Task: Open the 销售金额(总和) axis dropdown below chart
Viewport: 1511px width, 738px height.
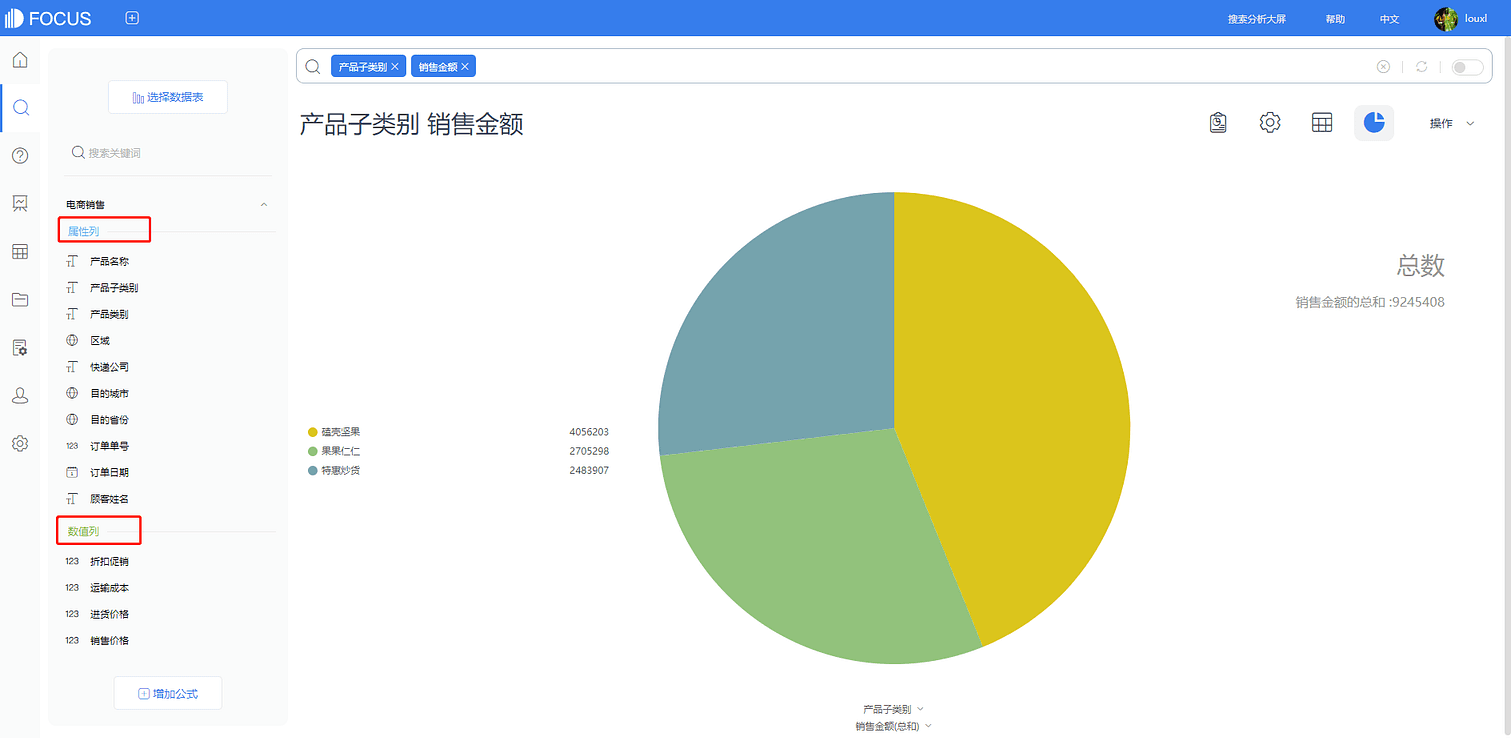Action: [x=894, y=726]
